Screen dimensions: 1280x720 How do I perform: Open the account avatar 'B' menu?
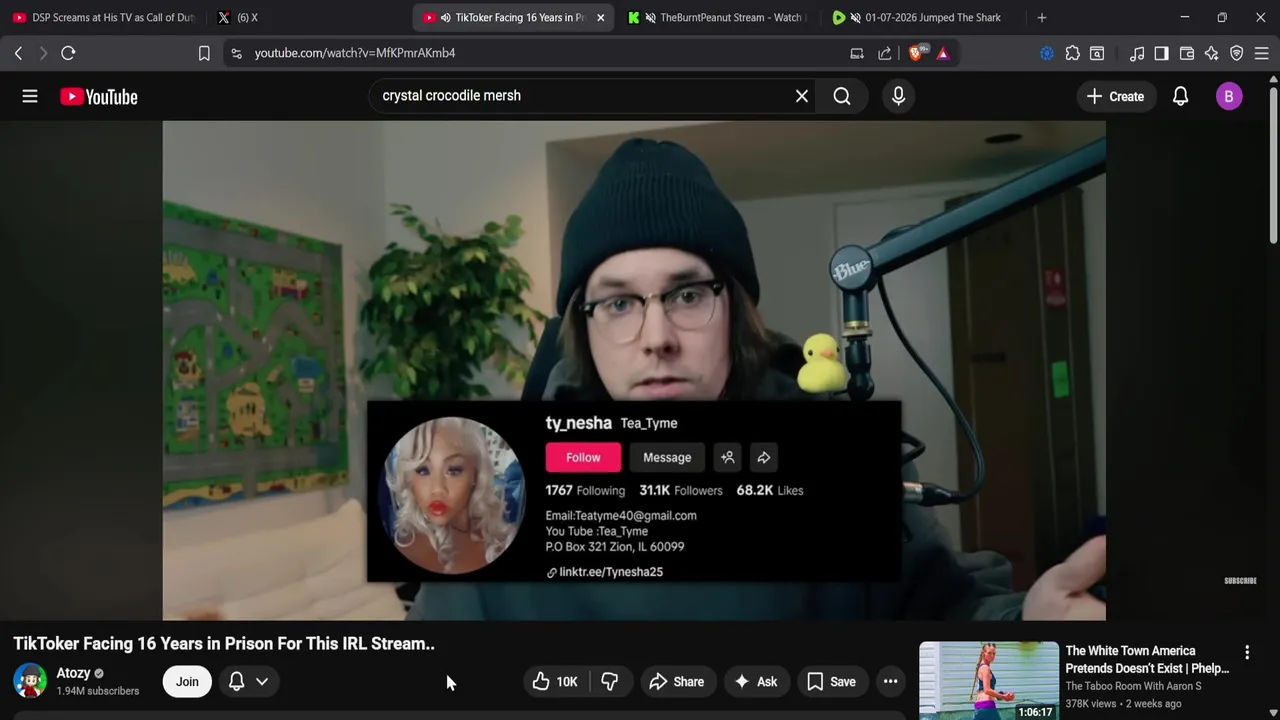pyautogui.click(x=1229, y=96)
